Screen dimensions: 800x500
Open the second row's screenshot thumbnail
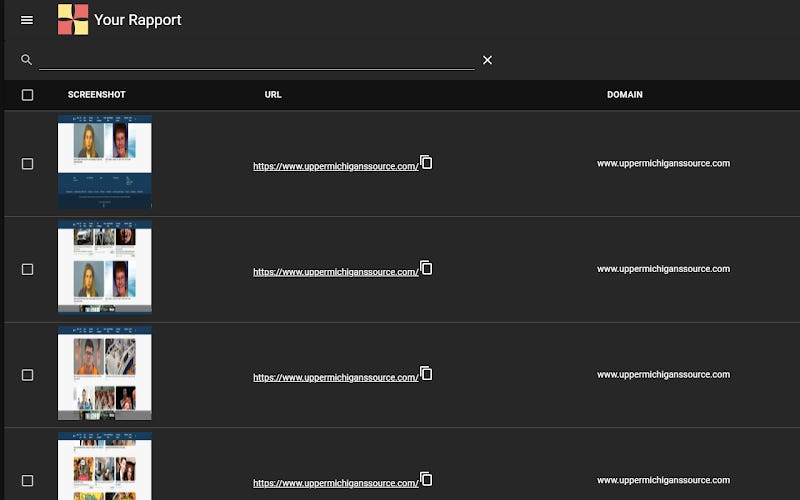coord(105,267)
